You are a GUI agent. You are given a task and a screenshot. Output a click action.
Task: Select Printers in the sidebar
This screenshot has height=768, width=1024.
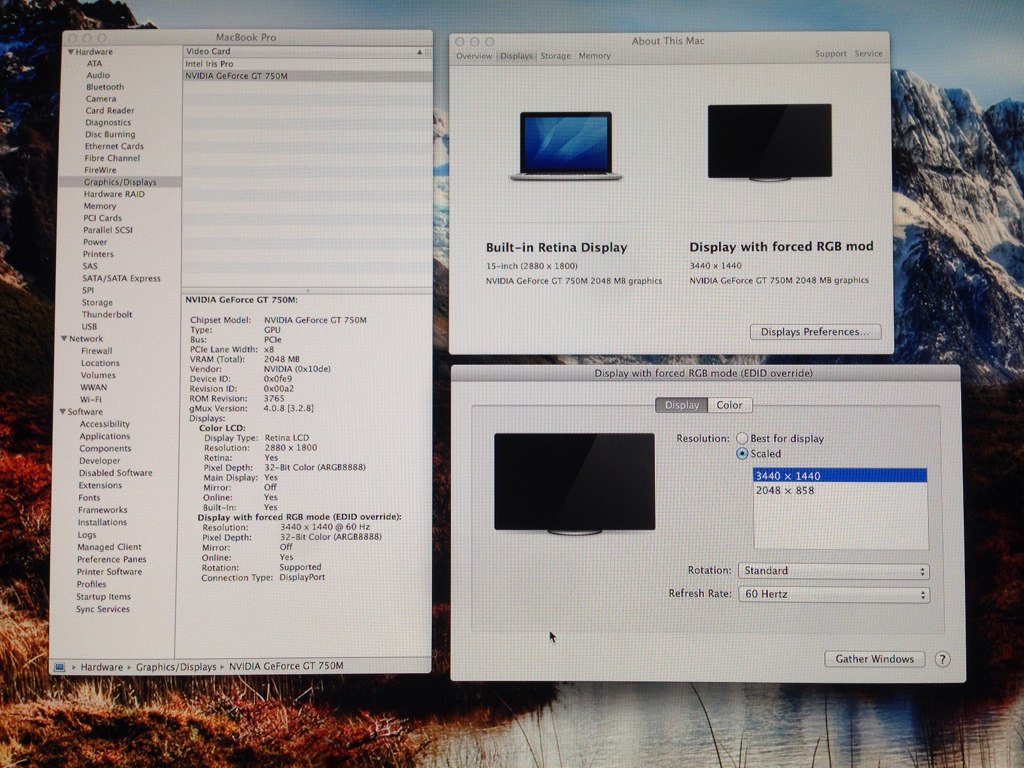tap(98, 254)
